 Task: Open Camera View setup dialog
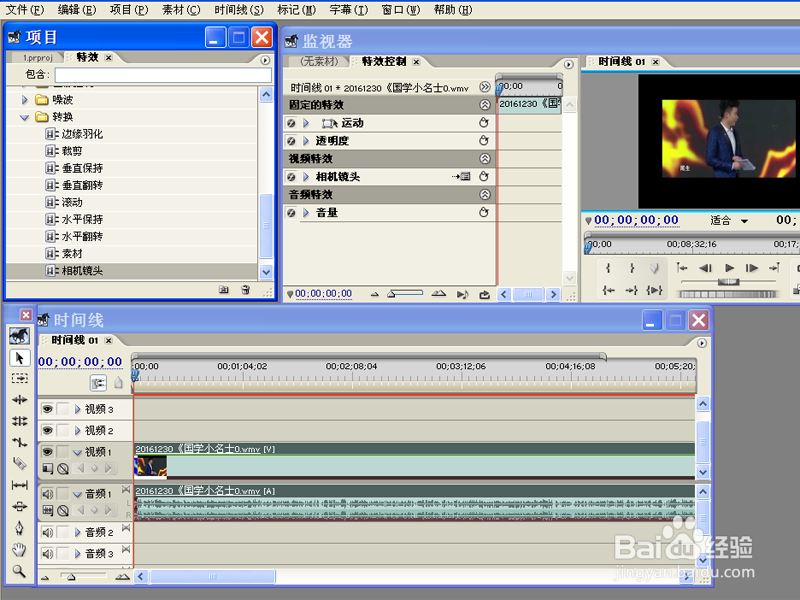pos(461,177)
